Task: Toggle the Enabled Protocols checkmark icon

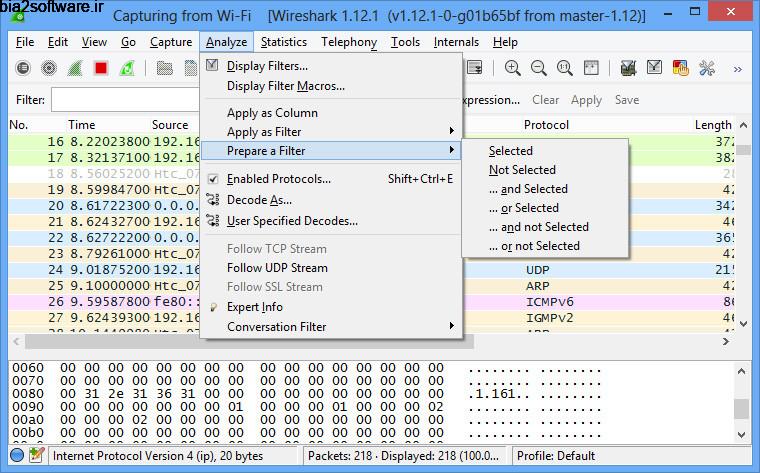Action: (x=212, y=179)
